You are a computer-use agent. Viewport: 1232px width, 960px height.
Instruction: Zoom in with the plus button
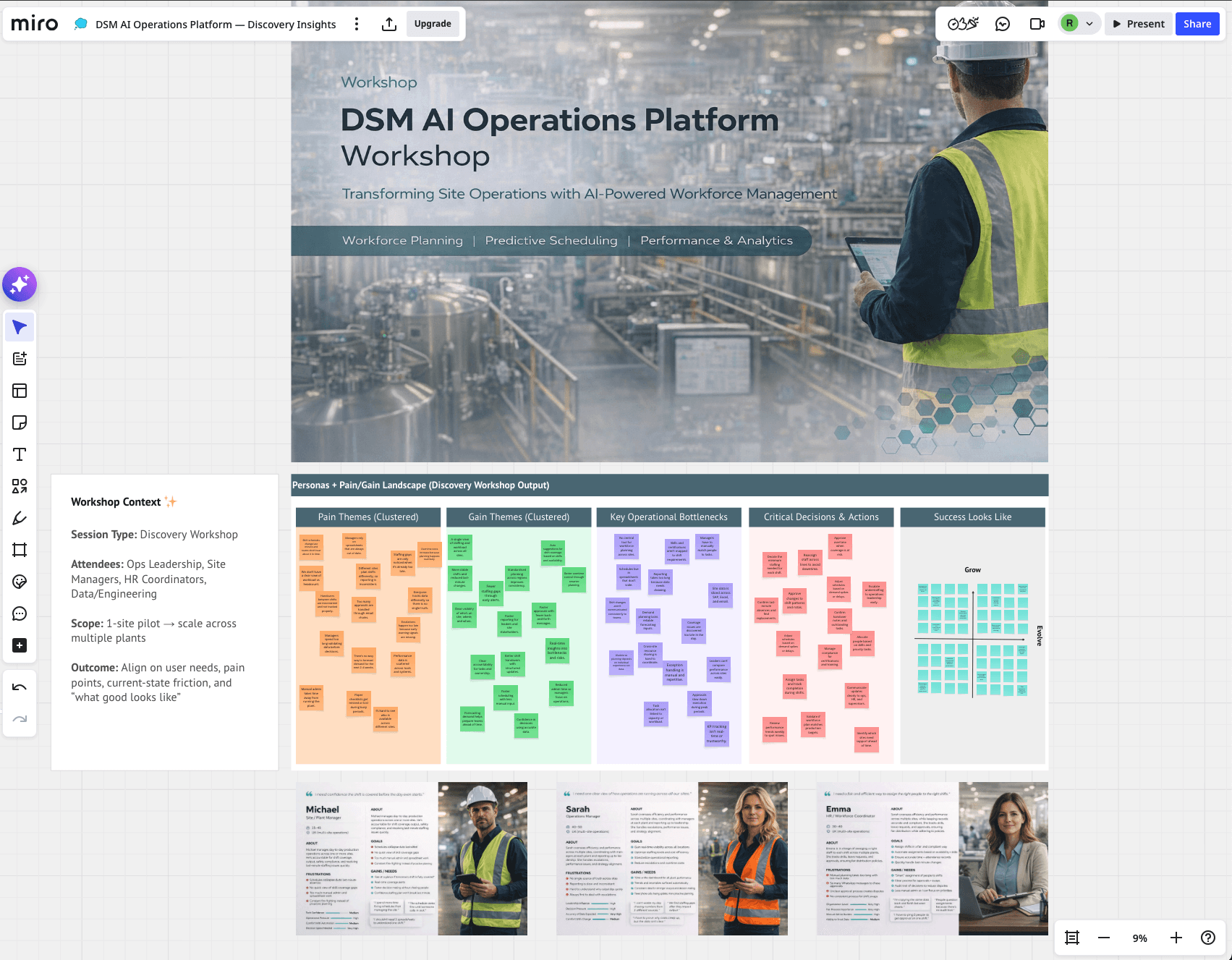click(1176, 938)
